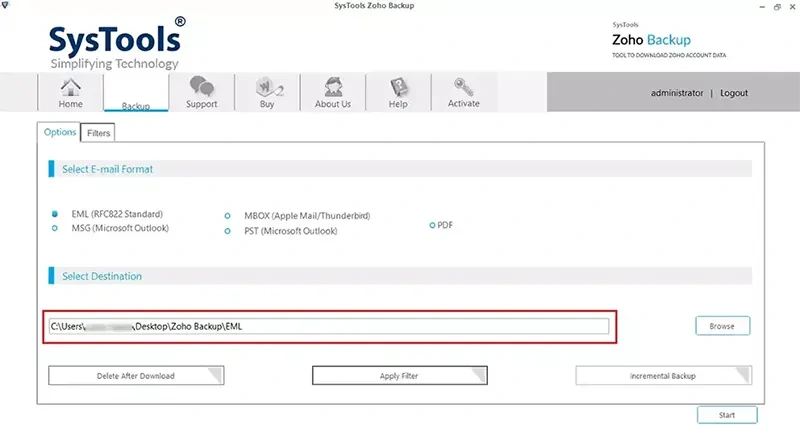The height and width of the screenshot is (425, 800).
Task: Select MSG (Microsoft Outlook) format
Action: [x=55, y=229]
